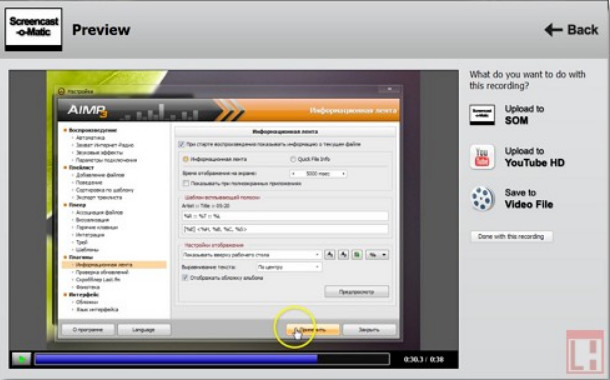Select the Плейлист category in tree
The image size is (610, 380).
coord(81,168)
